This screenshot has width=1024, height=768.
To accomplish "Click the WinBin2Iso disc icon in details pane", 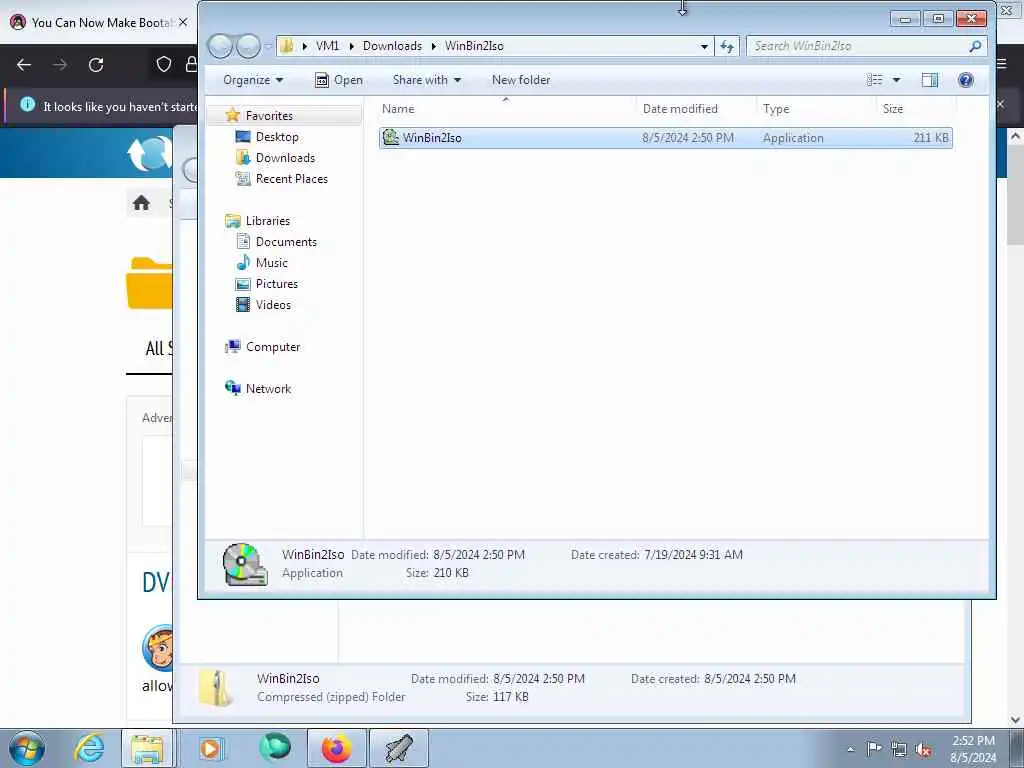I will click(x=245, y=564).
